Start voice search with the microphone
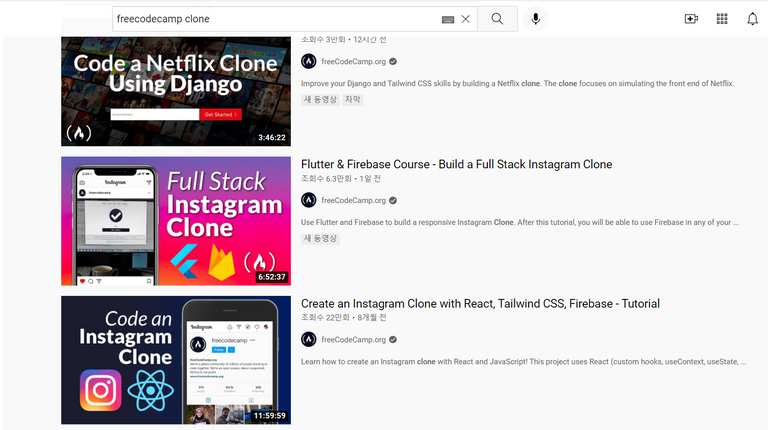768x430 pixels. (535, 19)
